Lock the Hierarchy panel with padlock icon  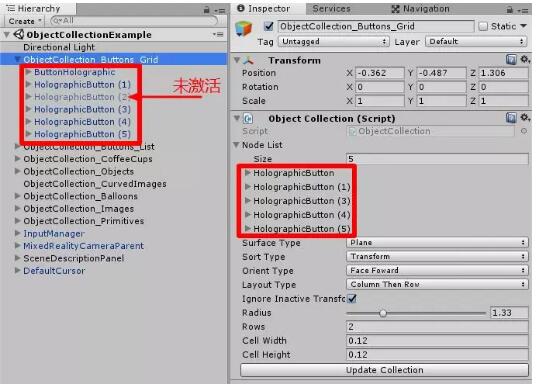[x=206, y=10]
